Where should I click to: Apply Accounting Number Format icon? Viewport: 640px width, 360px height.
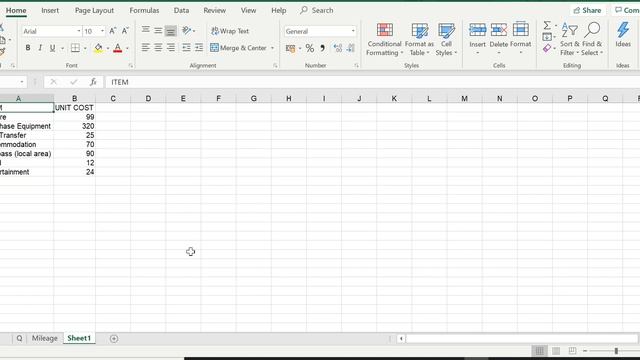[290, 49]
